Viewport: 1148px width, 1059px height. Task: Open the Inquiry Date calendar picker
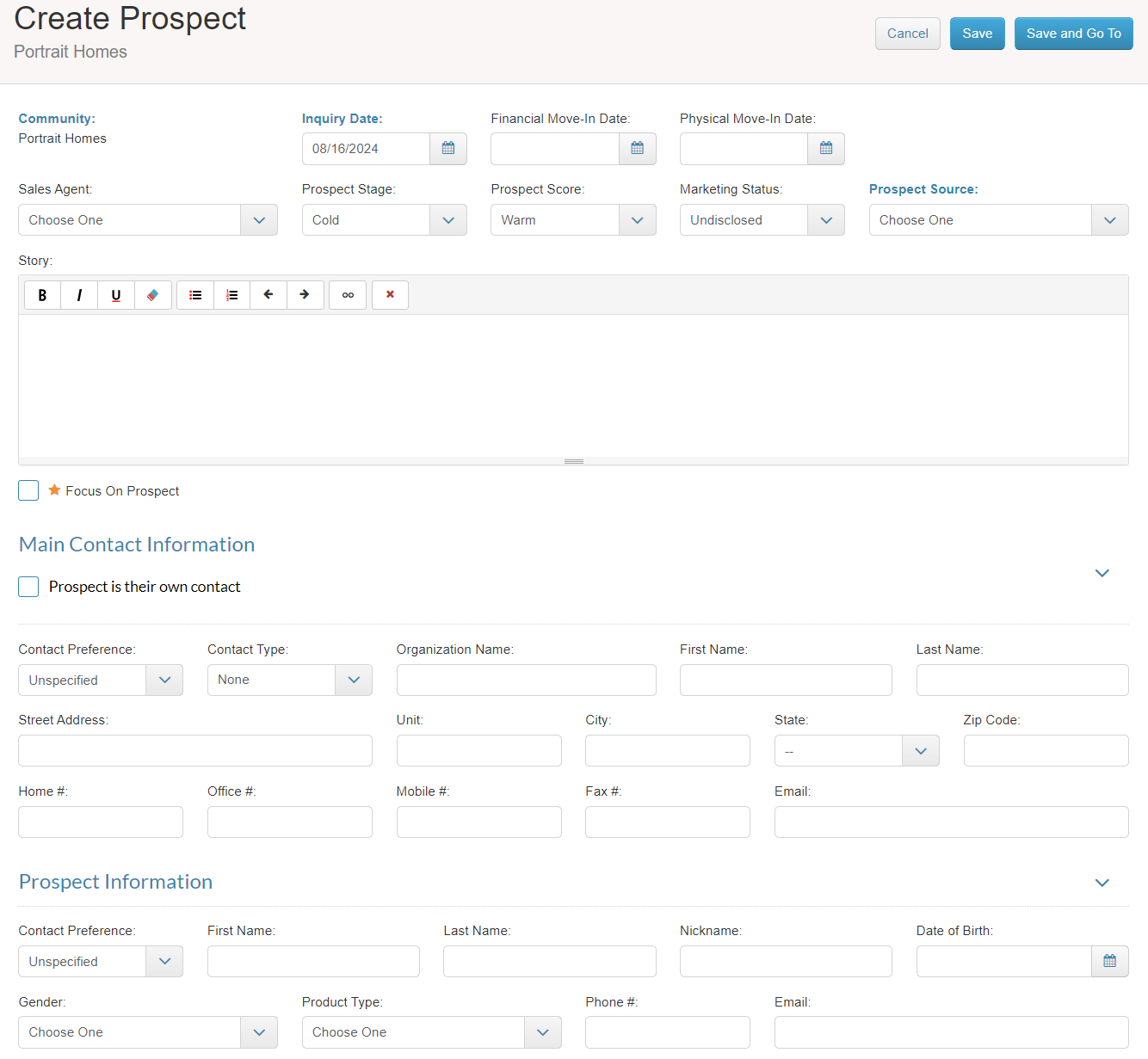point(448,149)
